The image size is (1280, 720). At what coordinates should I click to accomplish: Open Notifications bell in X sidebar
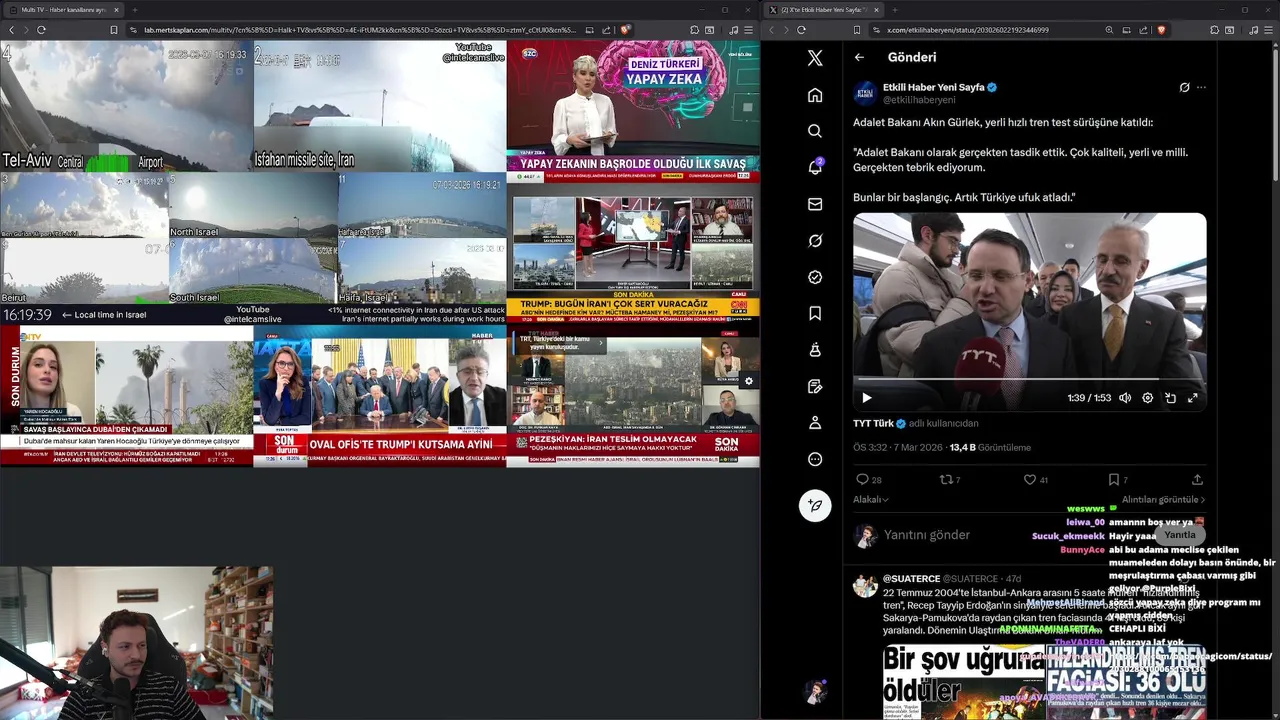815,167
